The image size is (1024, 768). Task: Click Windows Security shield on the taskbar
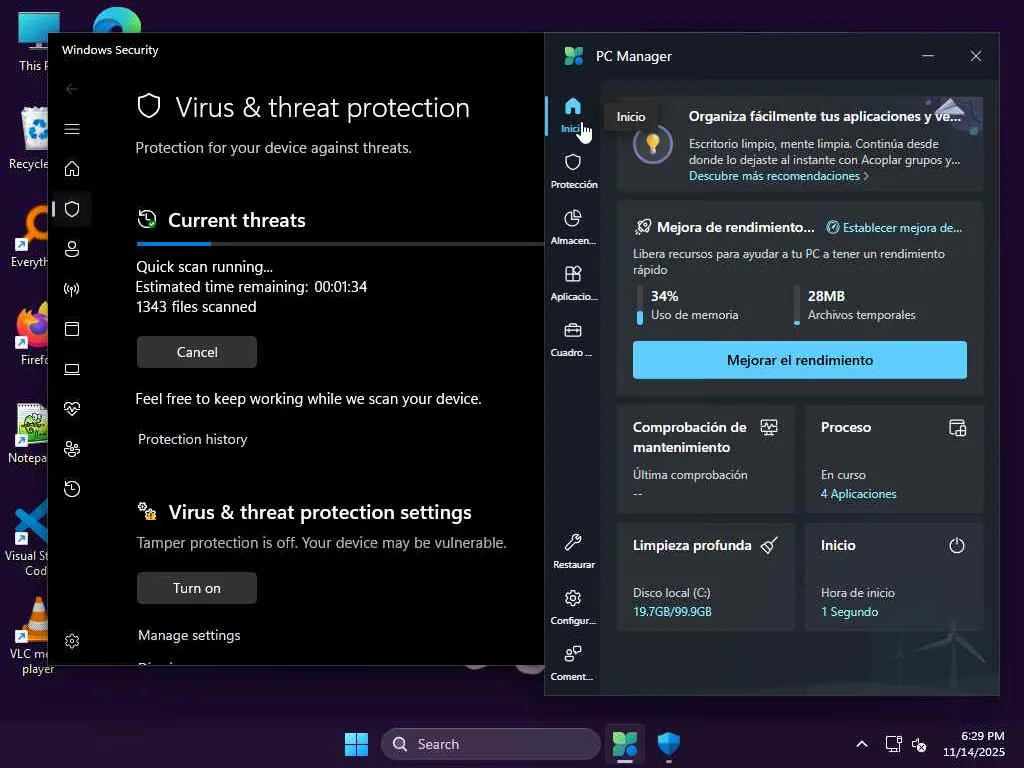pos(669,744)
